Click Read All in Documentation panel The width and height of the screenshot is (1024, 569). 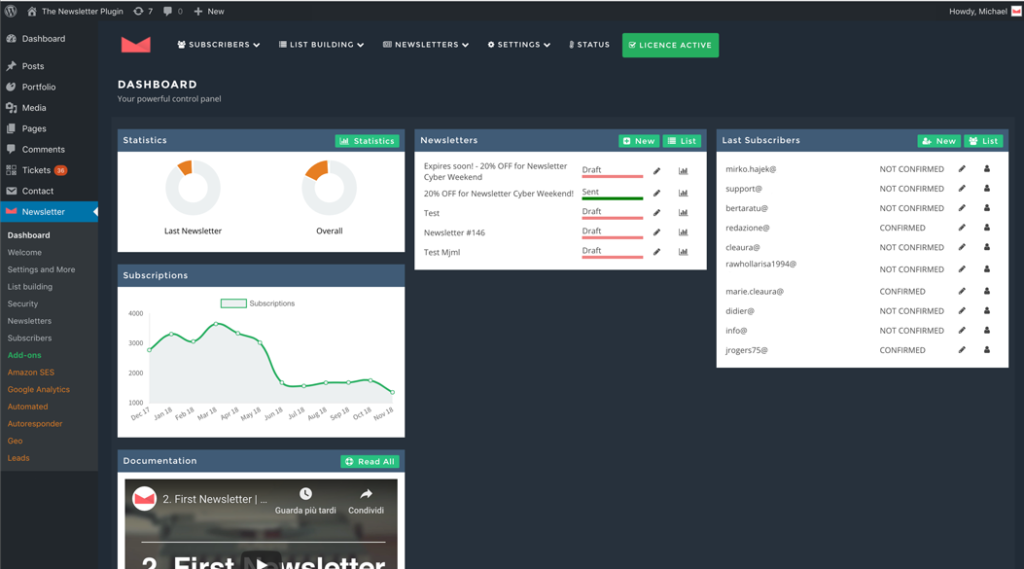coord(370,461)
